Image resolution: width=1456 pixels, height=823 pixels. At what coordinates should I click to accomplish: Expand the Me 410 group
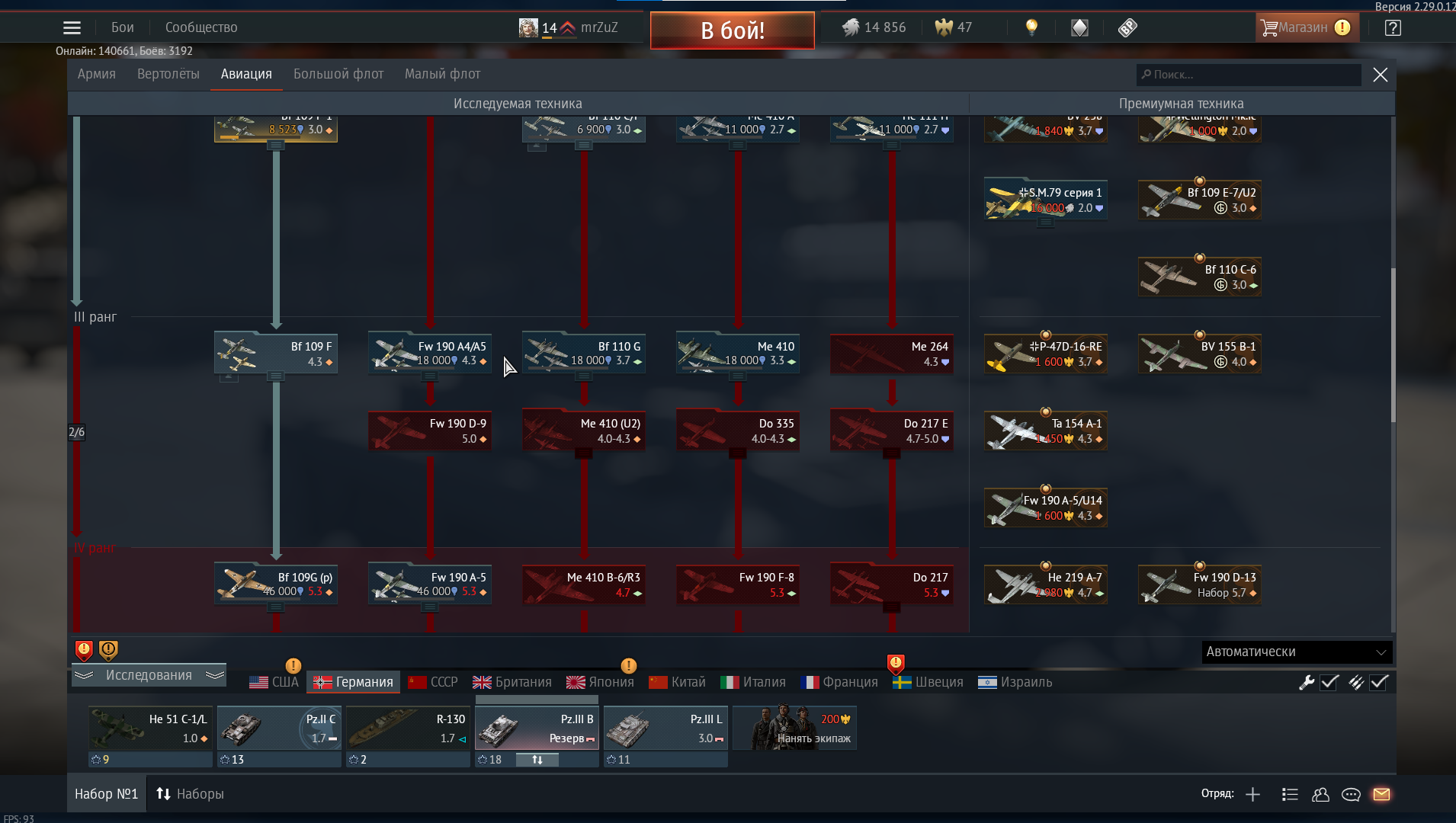(x=738, y=376)
